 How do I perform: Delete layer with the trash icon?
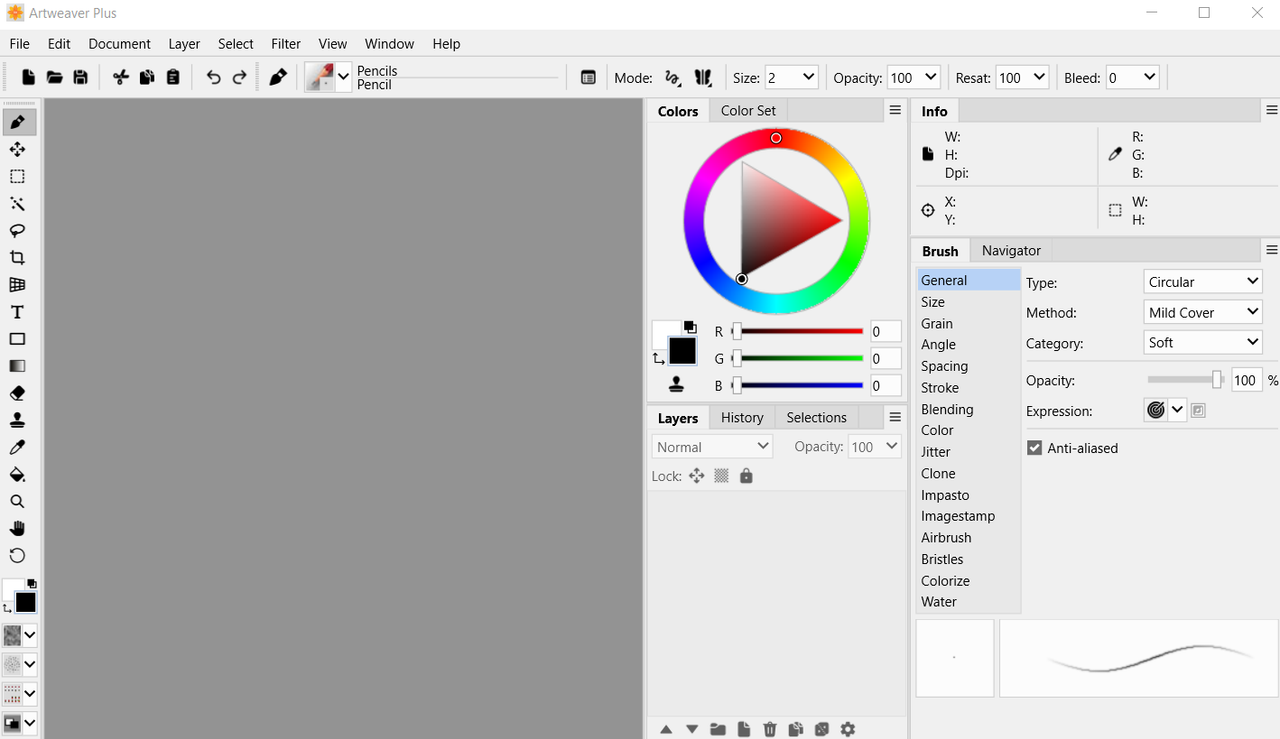pyautogui.click(x=770, y=729)
